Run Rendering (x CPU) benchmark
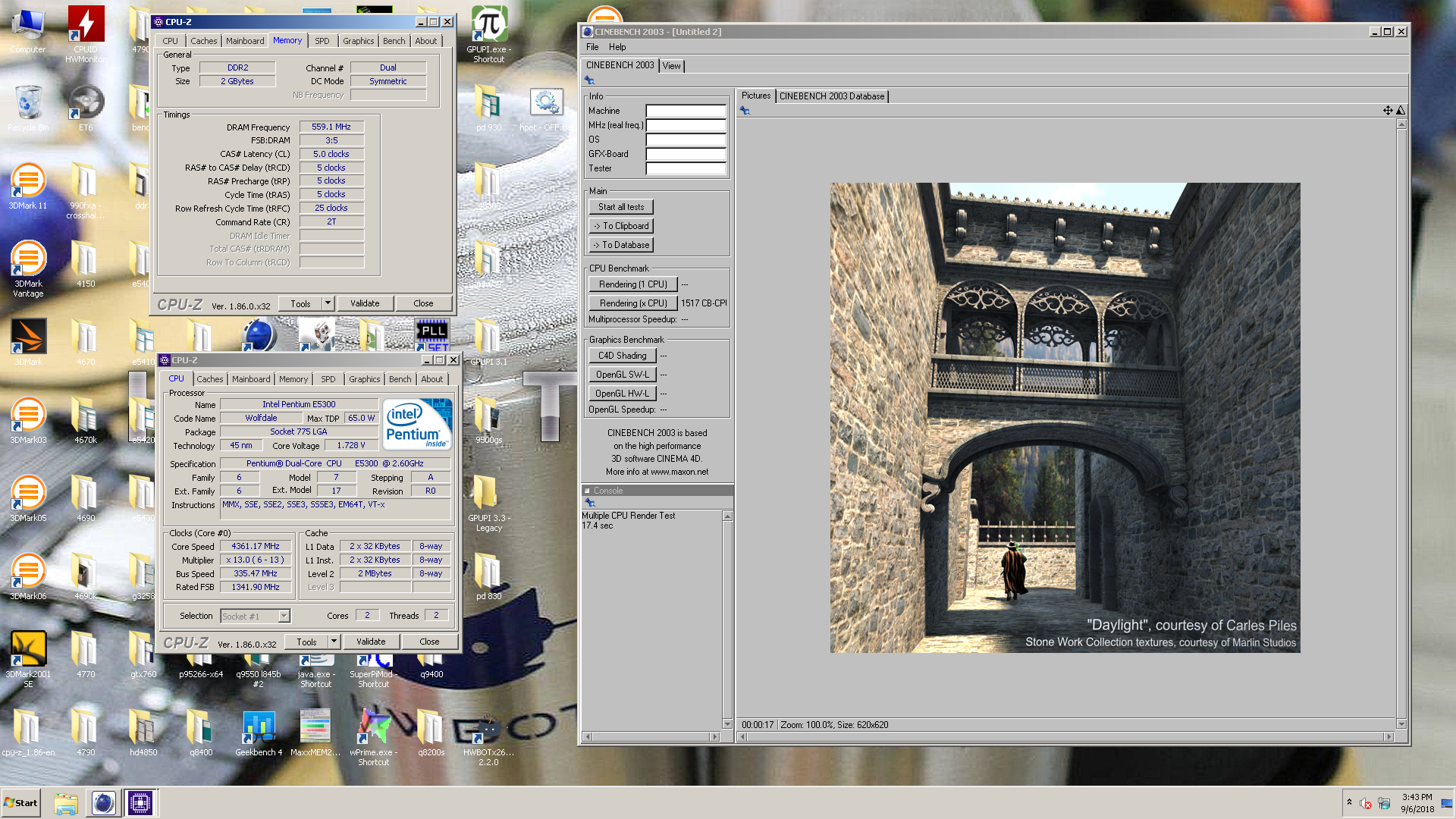 [x=633, y=303]
